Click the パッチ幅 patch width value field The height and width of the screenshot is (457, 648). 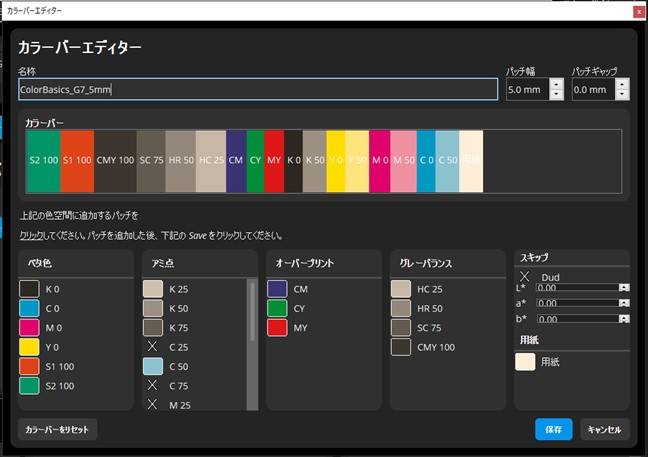[528, 89]
